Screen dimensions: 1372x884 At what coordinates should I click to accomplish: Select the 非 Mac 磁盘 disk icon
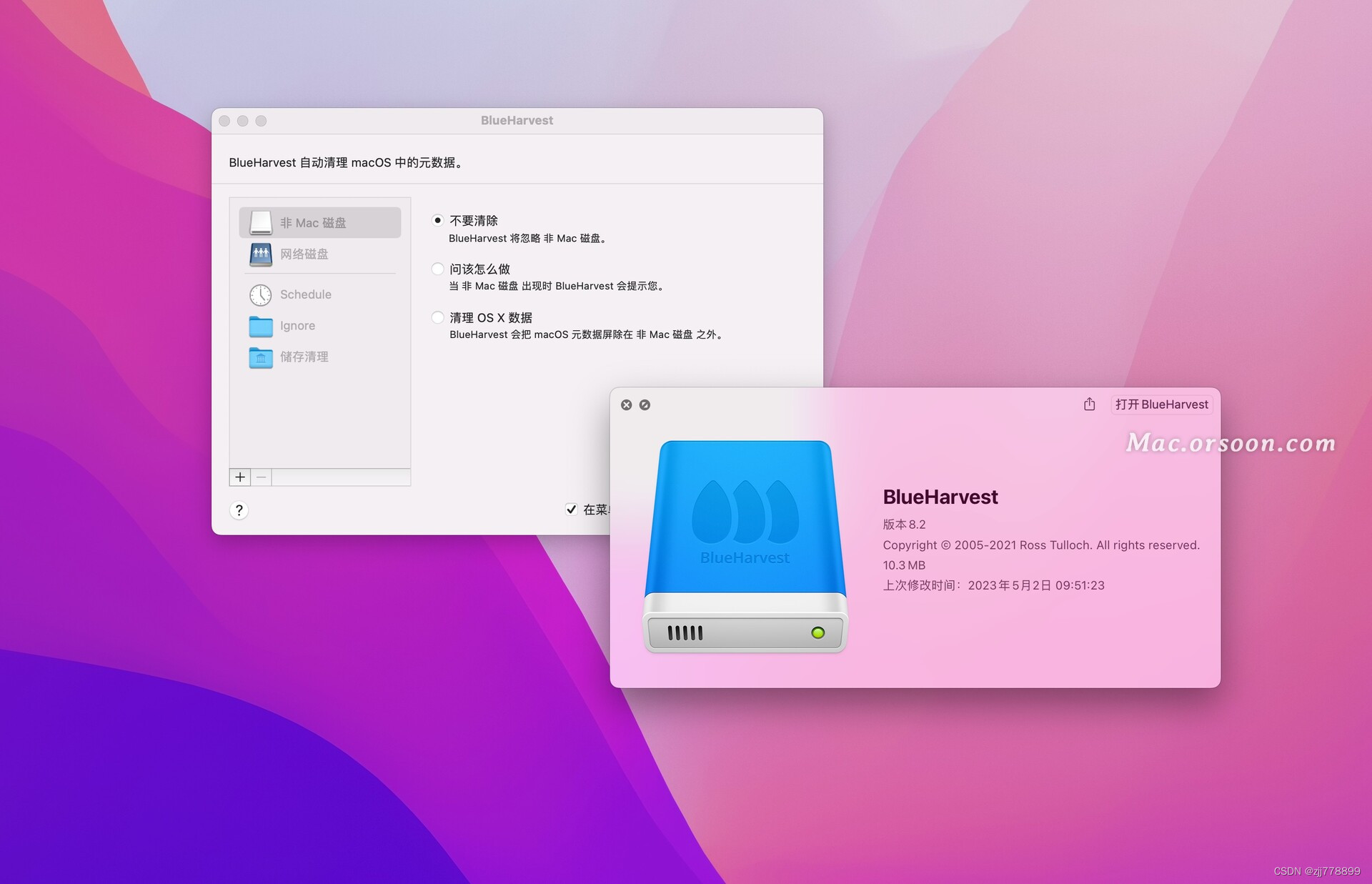(260, 222)
